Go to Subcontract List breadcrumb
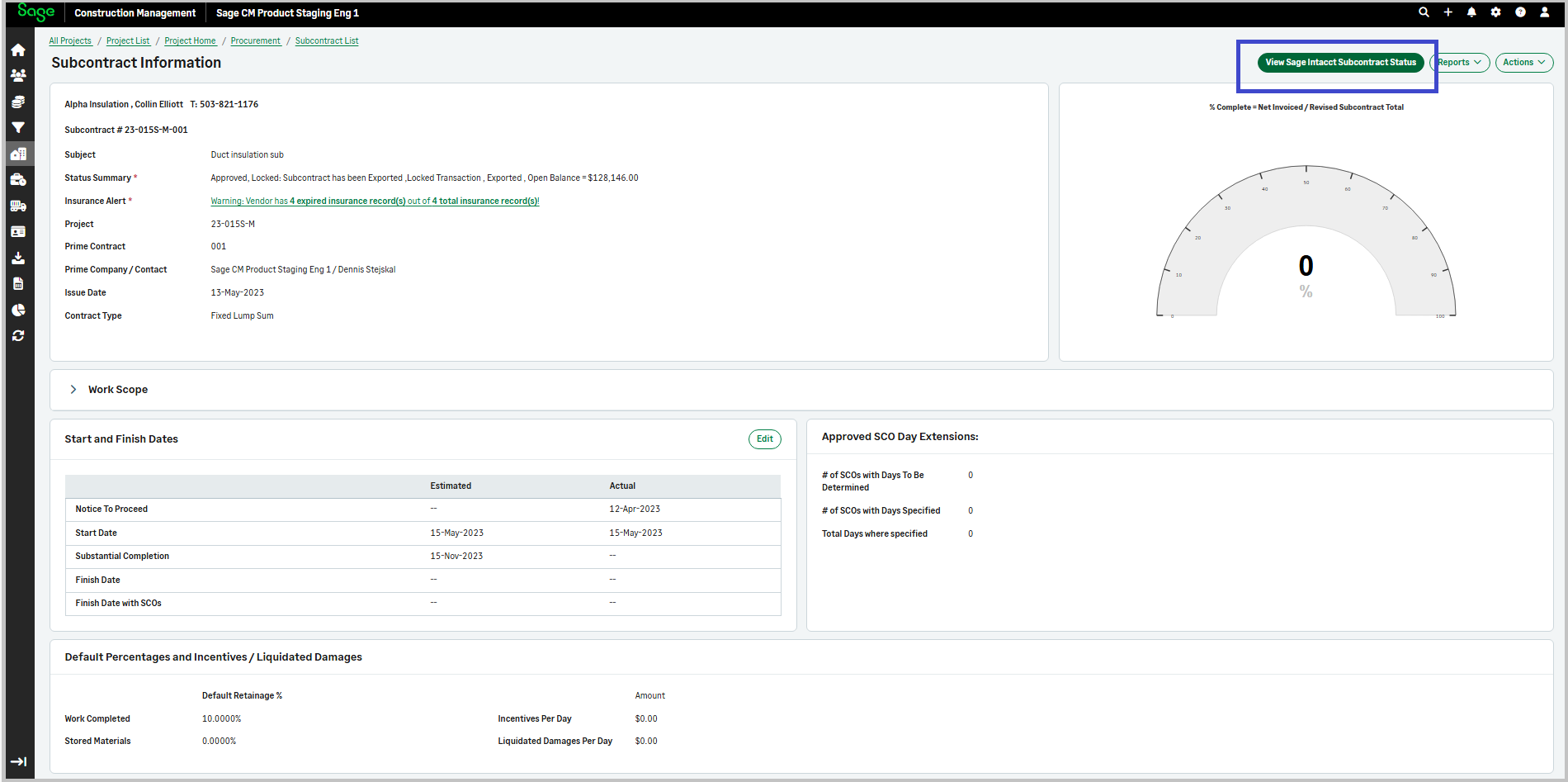This screenshot has width=1568, height=782. 327,41
